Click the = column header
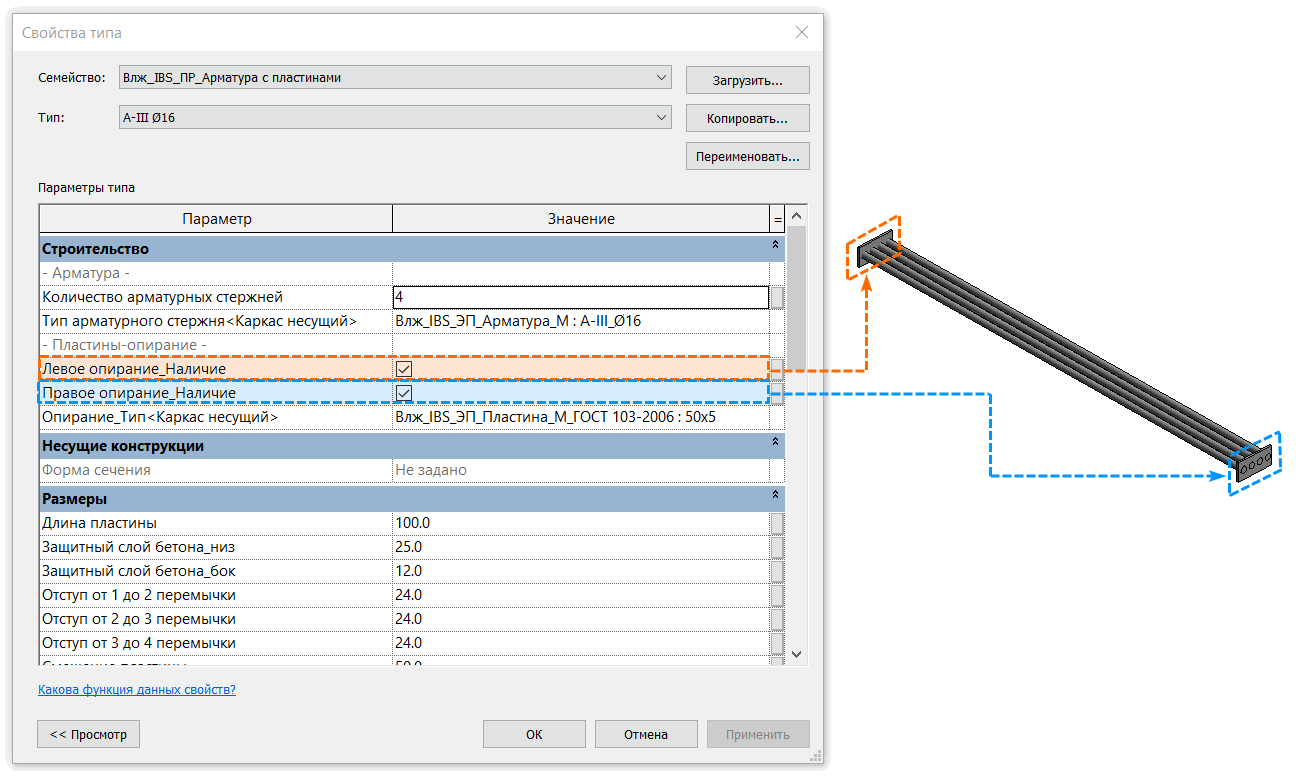 tap(777, 219)
